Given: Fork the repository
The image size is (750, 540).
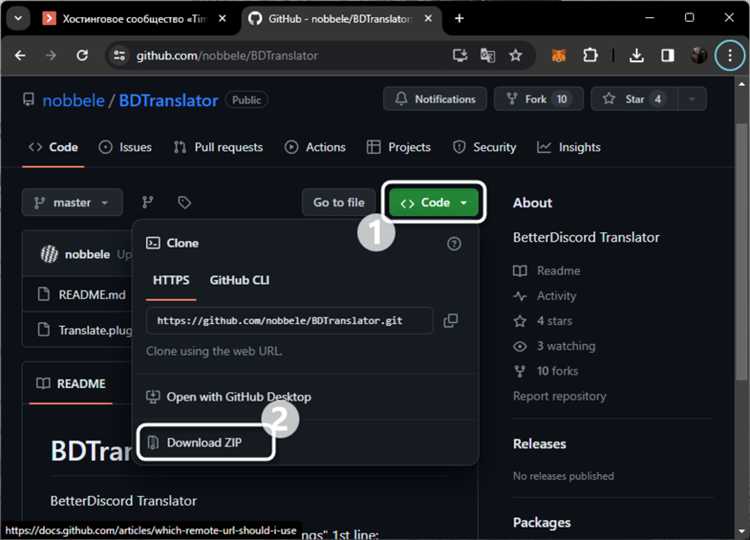Looking at the screenshot, I should coord(539,99).
